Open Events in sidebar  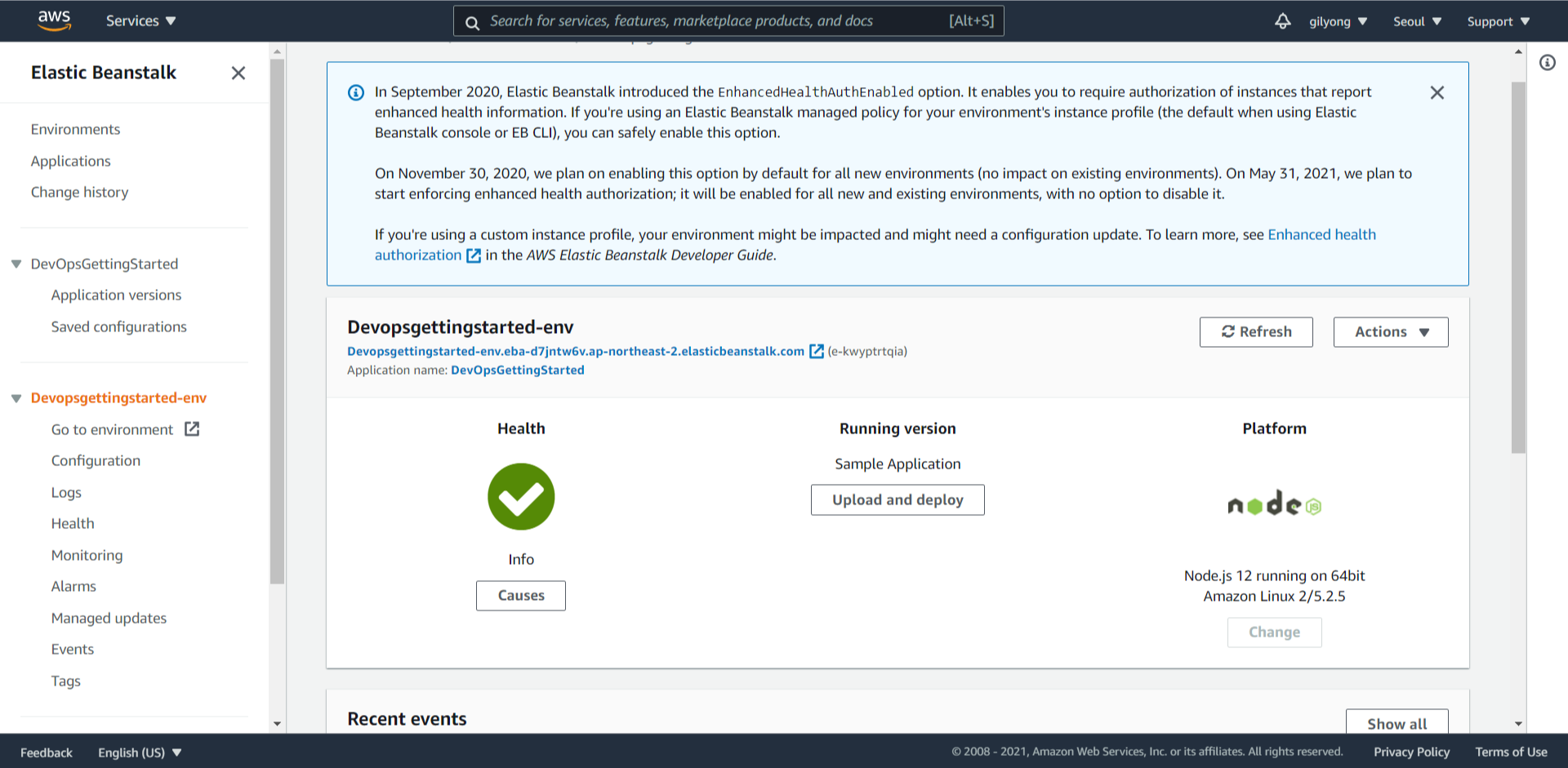73,649
